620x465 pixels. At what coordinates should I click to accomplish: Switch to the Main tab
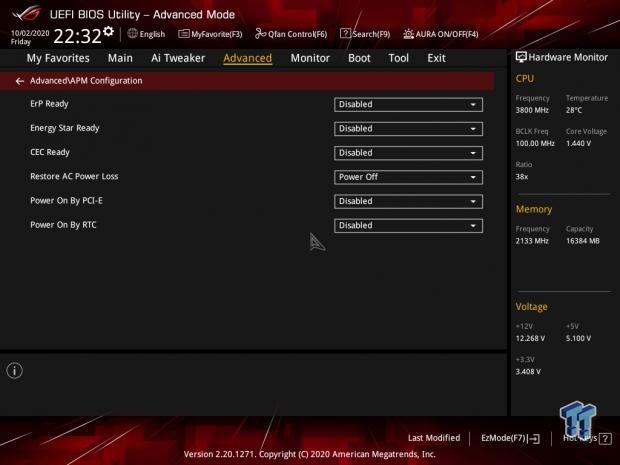[120, 58]
